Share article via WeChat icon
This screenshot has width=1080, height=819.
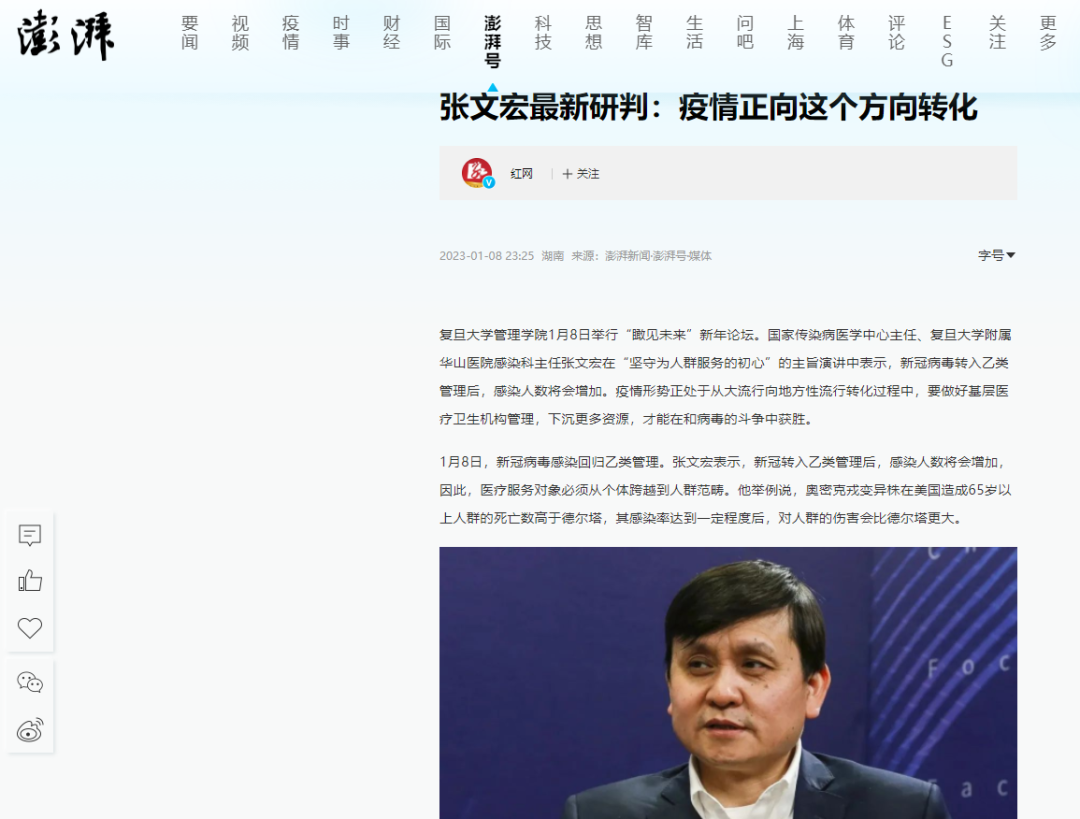[x=30, y=682]
